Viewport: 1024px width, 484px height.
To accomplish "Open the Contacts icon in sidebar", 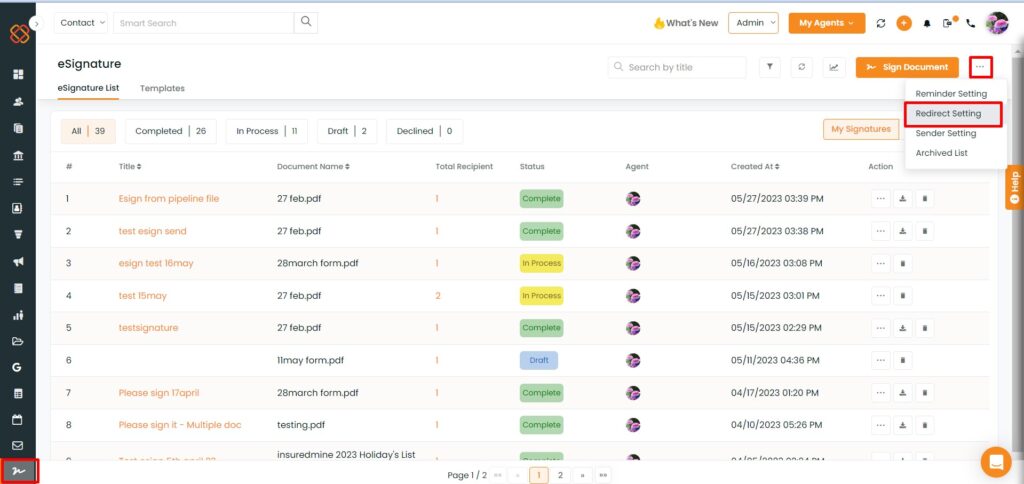I will 18,102.
